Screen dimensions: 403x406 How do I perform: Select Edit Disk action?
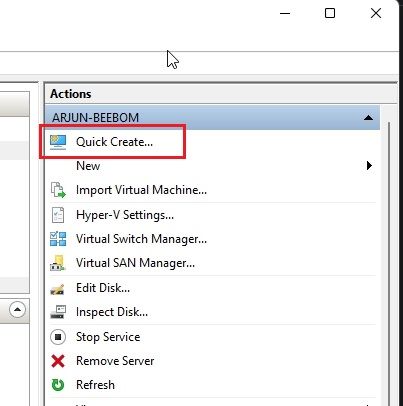103,288
